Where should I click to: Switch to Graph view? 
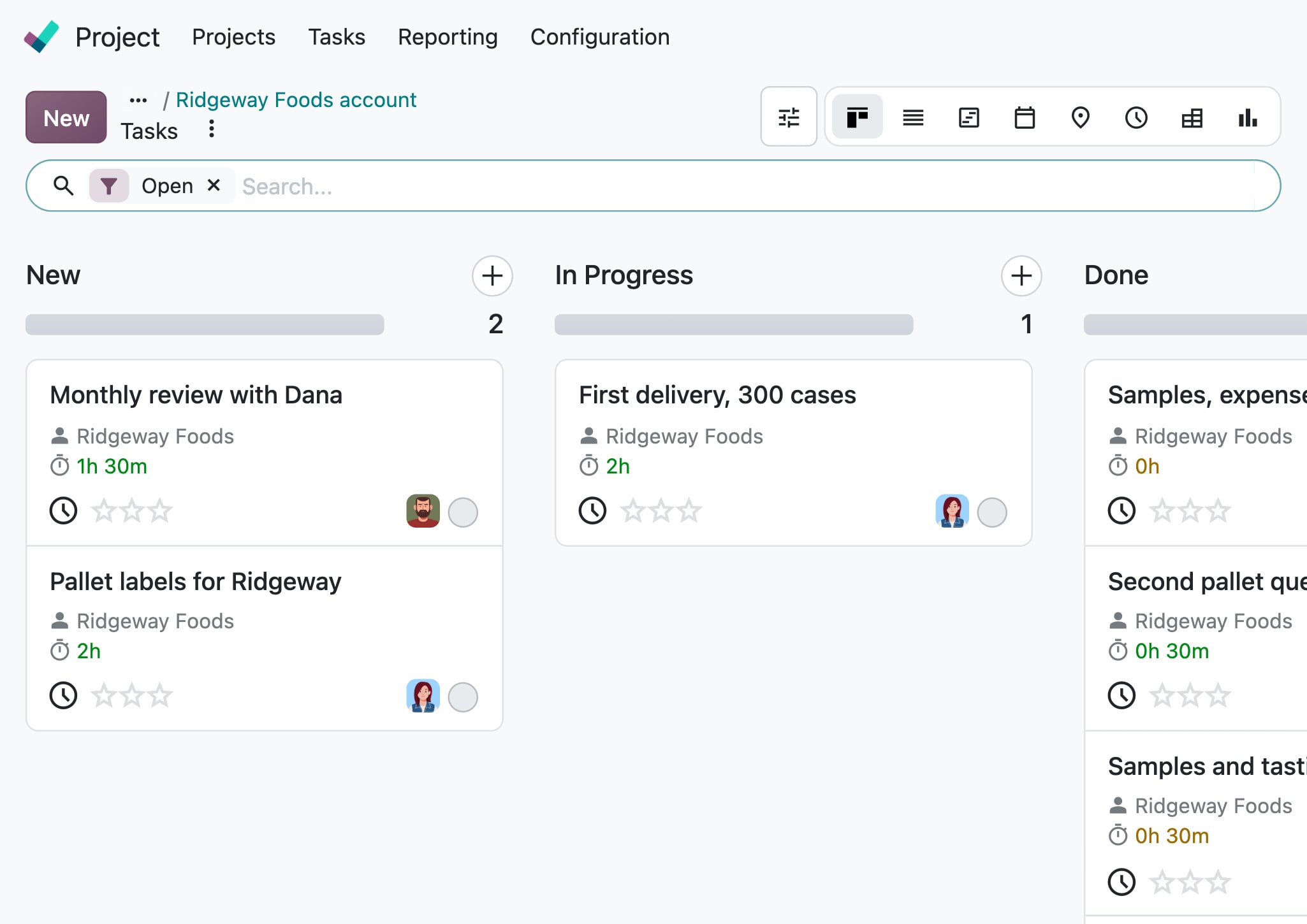(x=1248, y=117)
